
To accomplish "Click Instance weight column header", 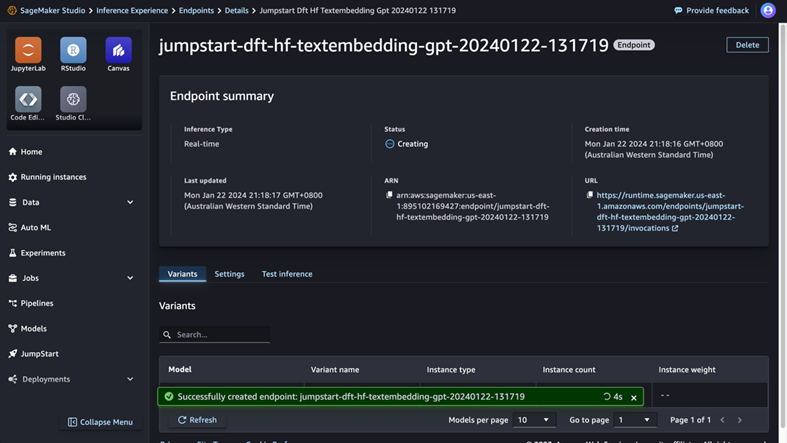I will tap(687, 369).
